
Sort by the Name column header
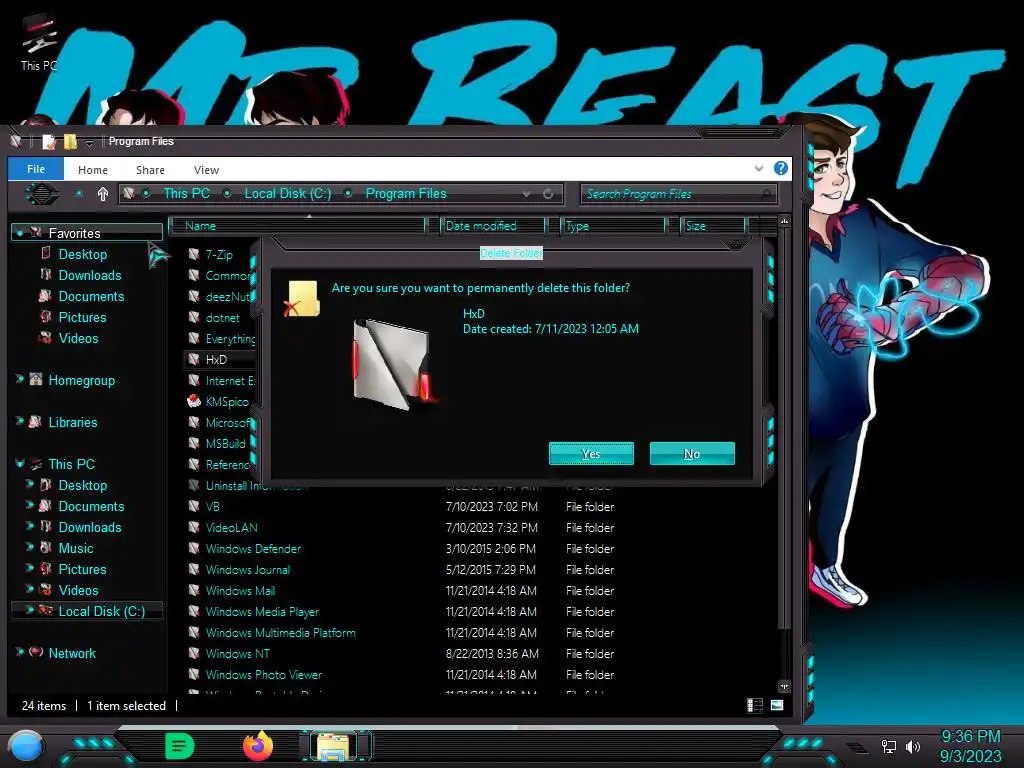tap(298, 225)
